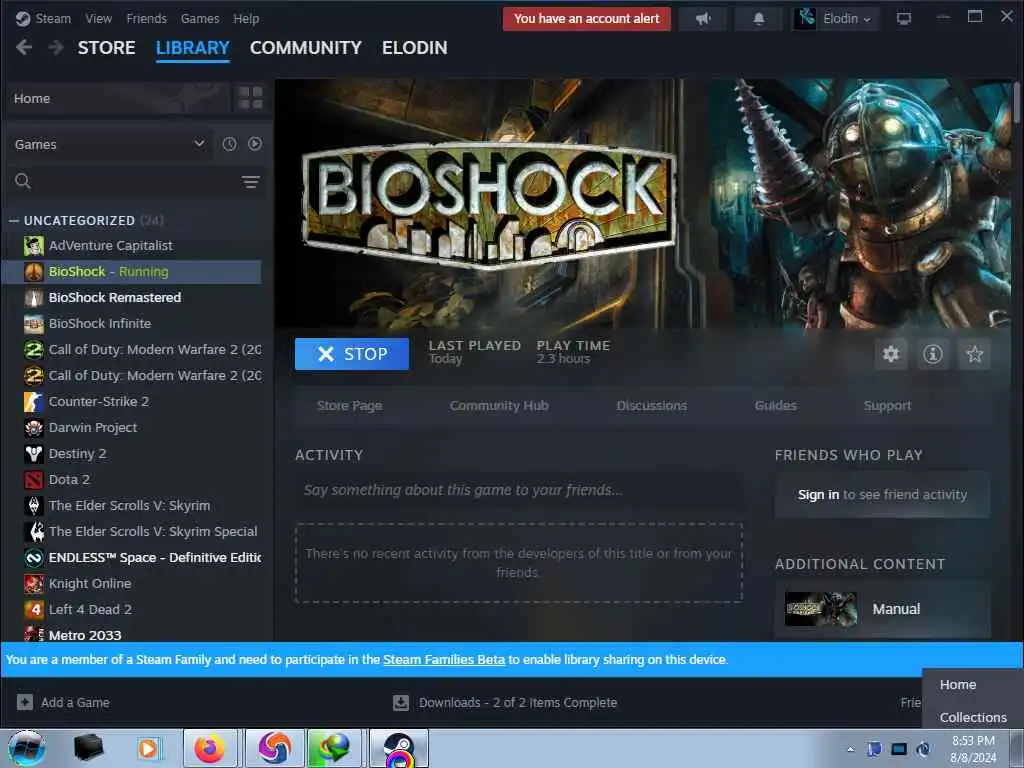This screenshot has height=768, width=1024.
Task: Click the ready-to-play filter icon
Action: 255,144
